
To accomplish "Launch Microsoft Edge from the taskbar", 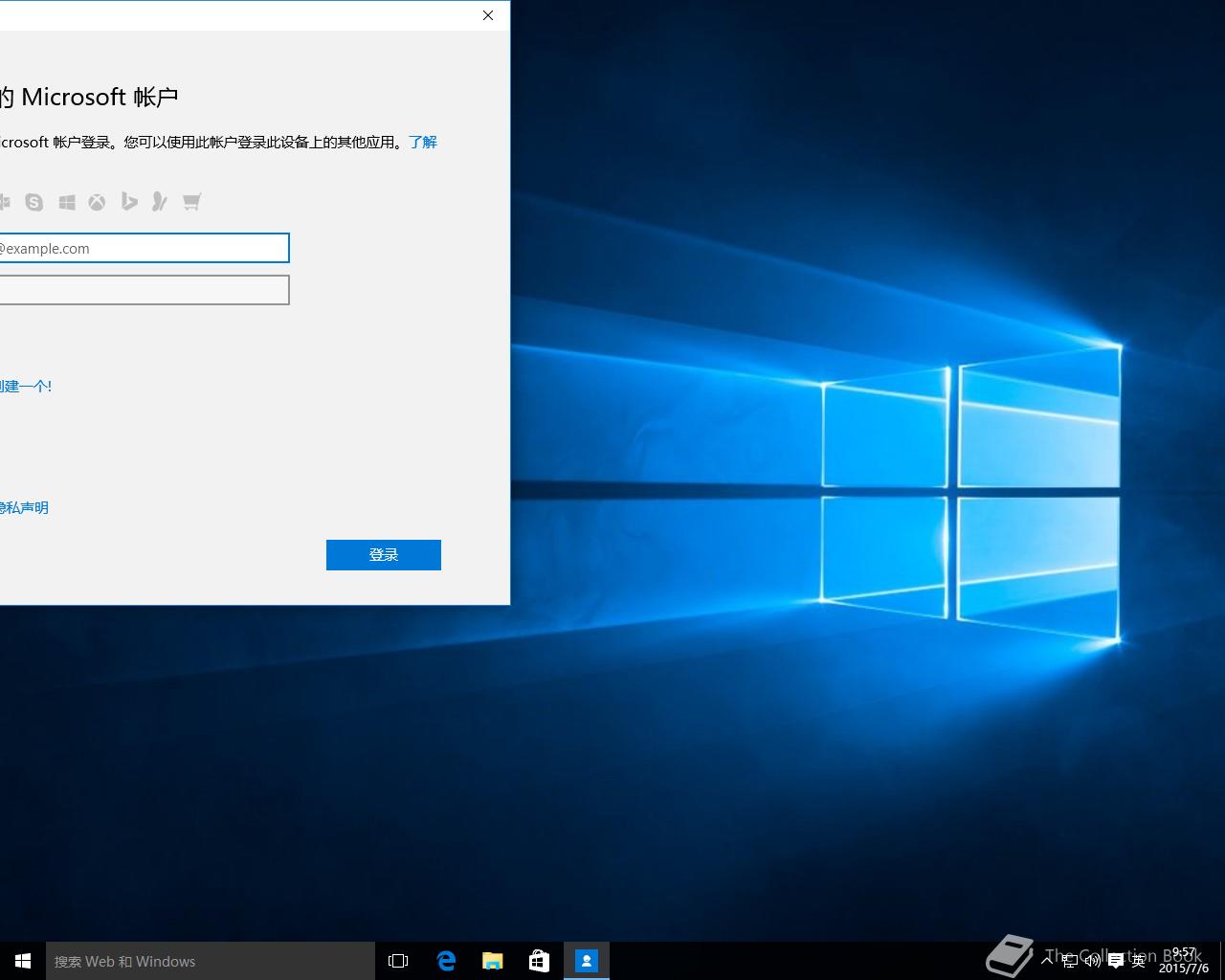I will pos(446,961).
